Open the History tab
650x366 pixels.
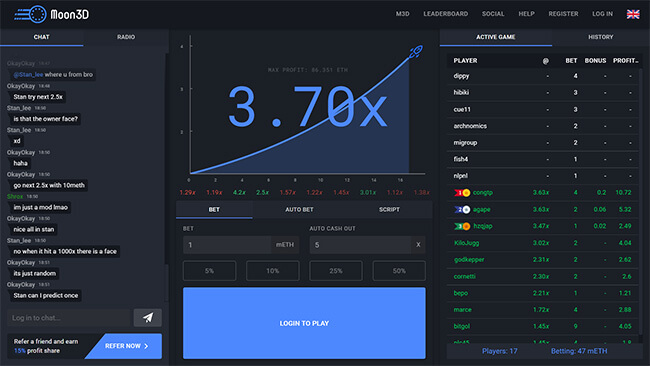[x=600, y=37]
